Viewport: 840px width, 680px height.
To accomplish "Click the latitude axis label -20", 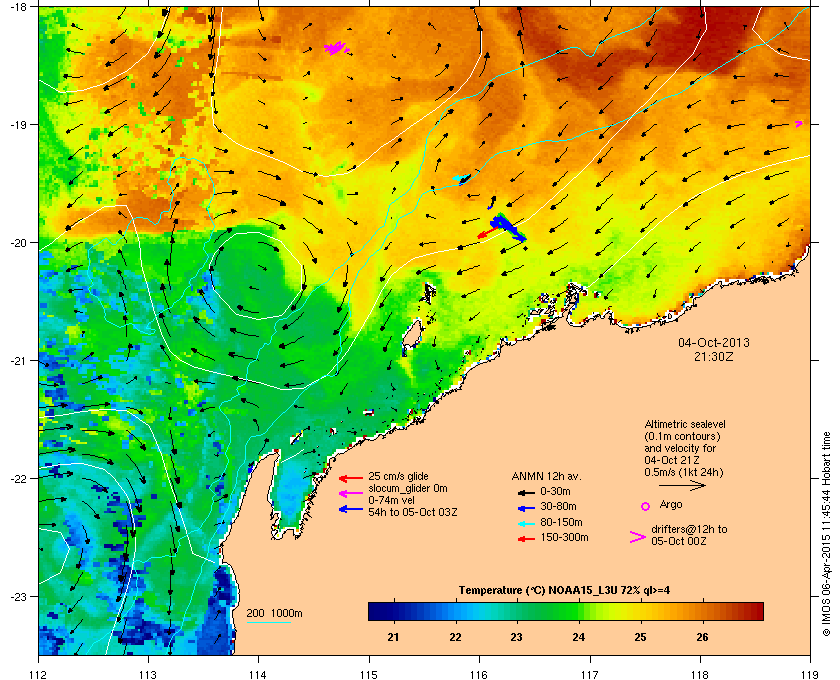I will 18,243.
